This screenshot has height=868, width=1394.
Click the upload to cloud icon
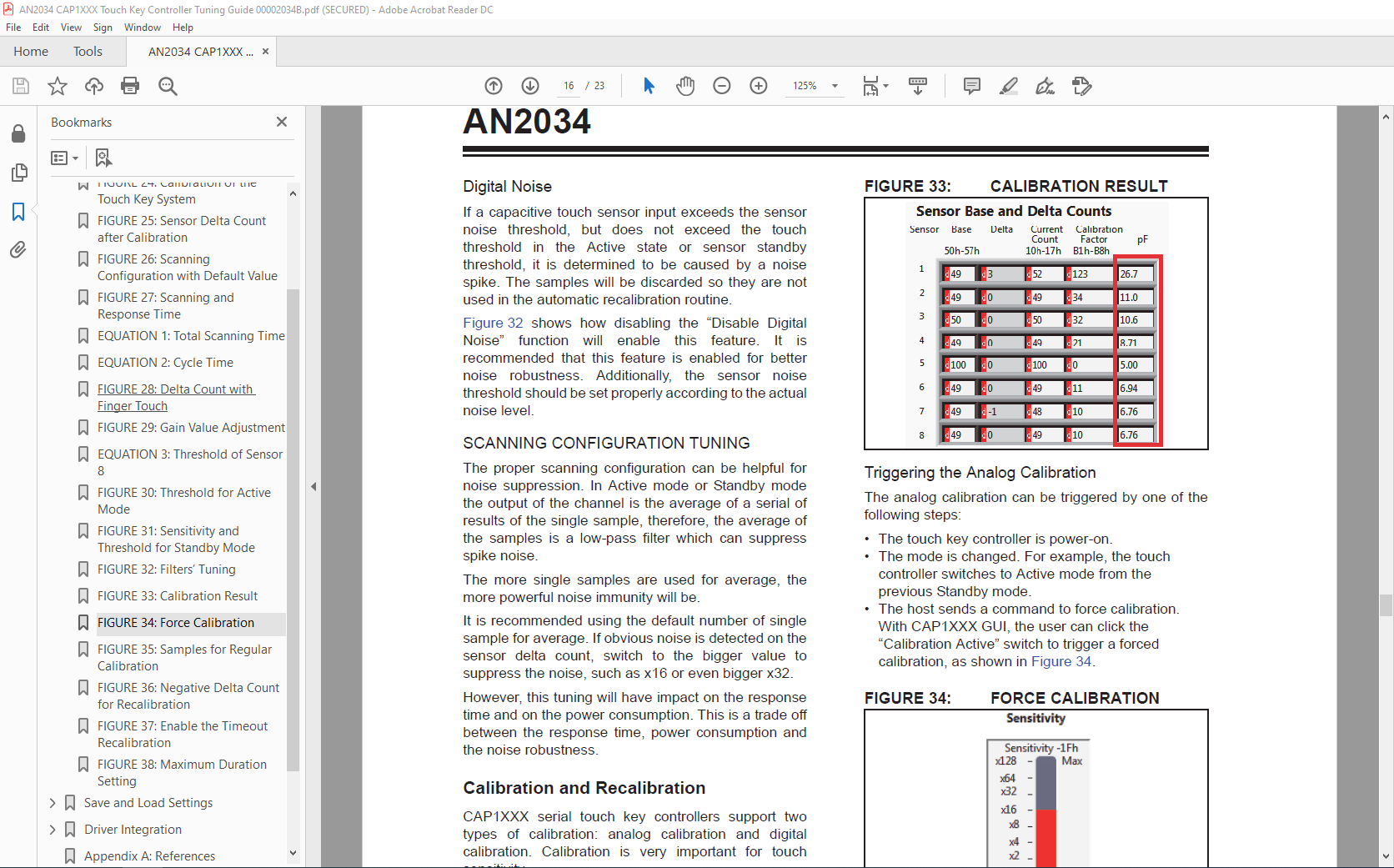click(x=94, y=86)
